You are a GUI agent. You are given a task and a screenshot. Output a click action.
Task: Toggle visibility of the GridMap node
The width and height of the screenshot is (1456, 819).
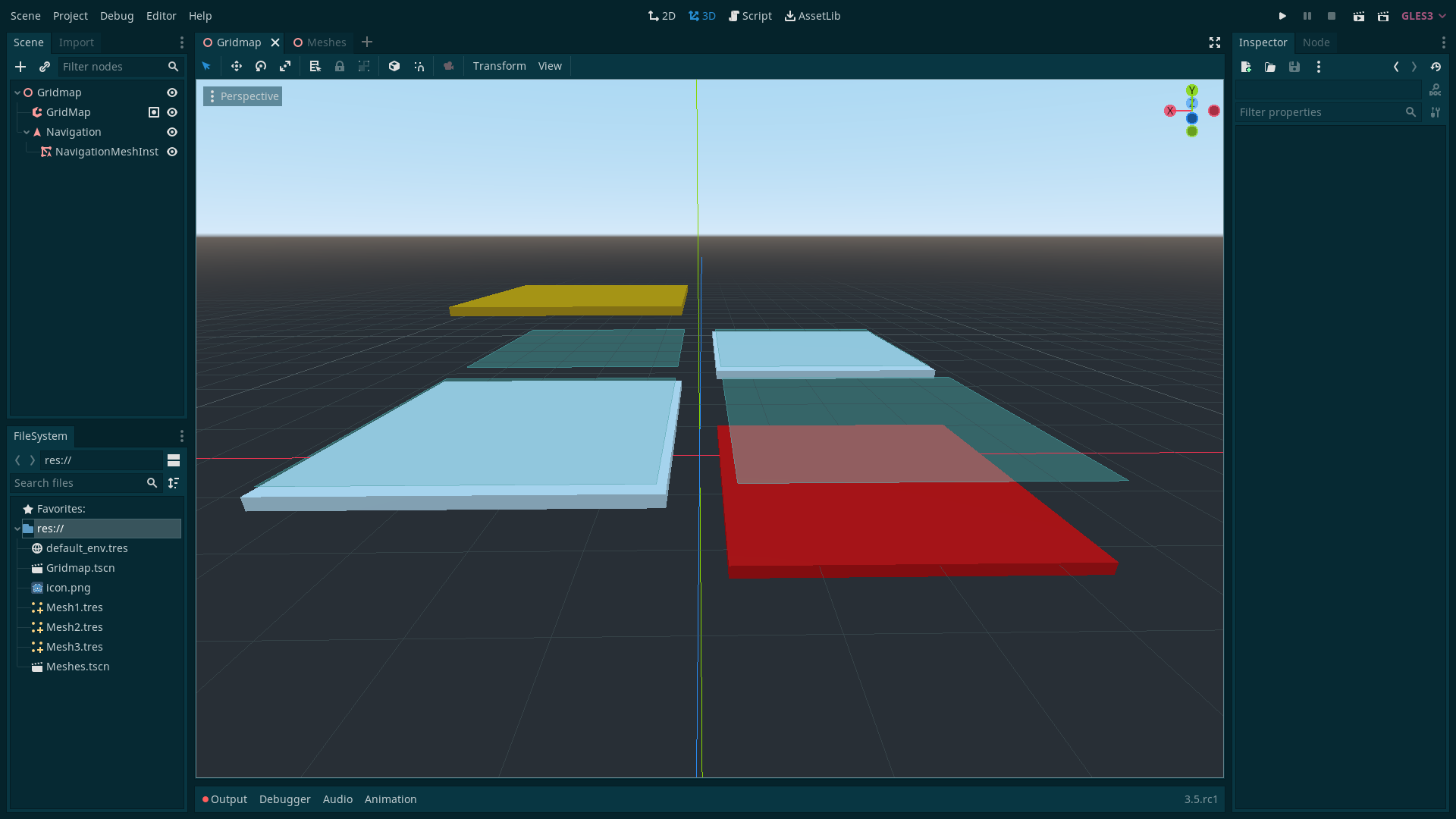pyautogui.click(x=172, y=111)
